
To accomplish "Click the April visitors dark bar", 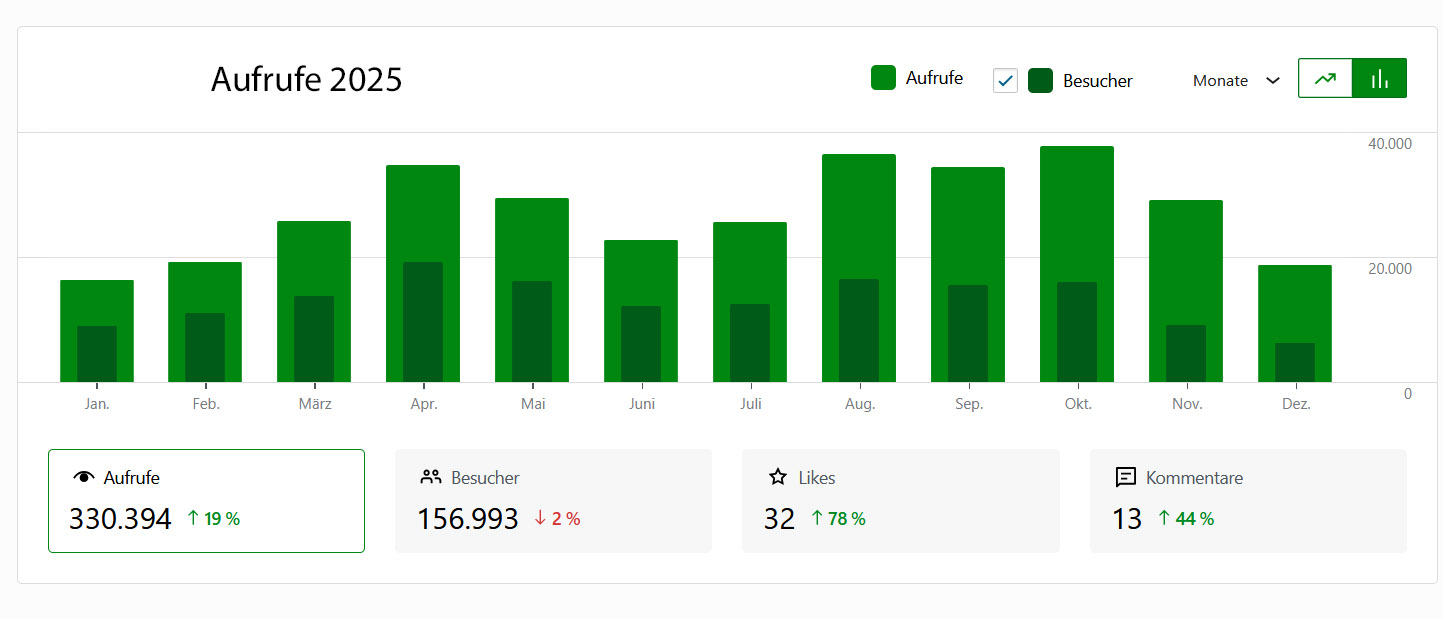I will pyautogui.click(x=423, y=322).
